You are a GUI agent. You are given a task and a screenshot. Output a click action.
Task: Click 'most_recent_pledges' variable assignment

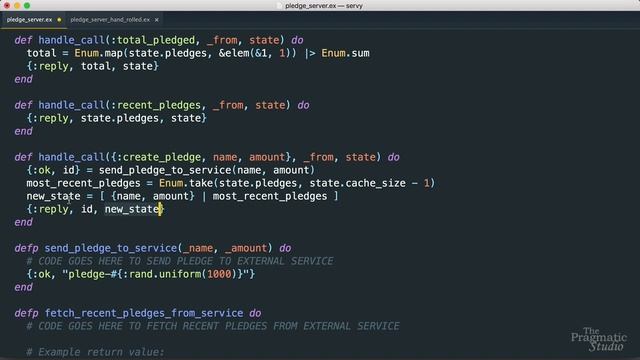tap(84, 183)
